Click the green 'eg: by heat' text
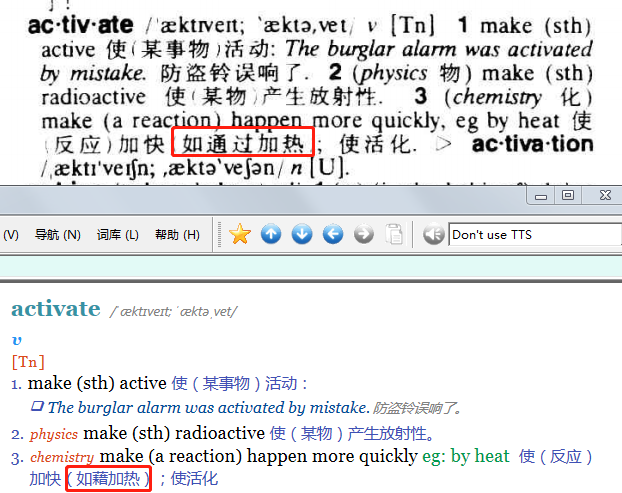622x493 pixels. click(466, 456)
